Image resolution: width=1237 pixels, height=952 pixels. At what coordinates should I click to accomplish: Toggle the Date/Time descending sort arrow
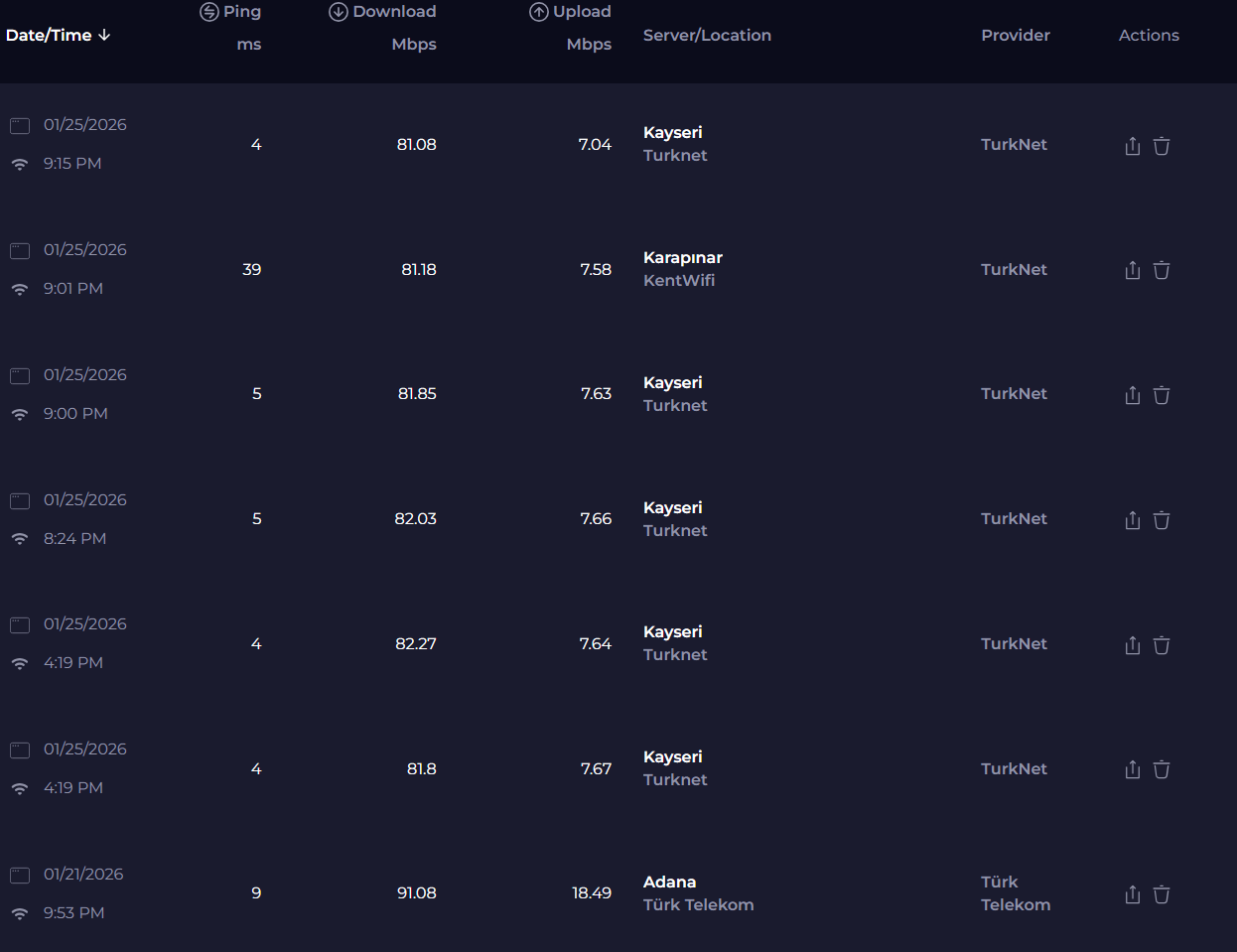(104, 35)
